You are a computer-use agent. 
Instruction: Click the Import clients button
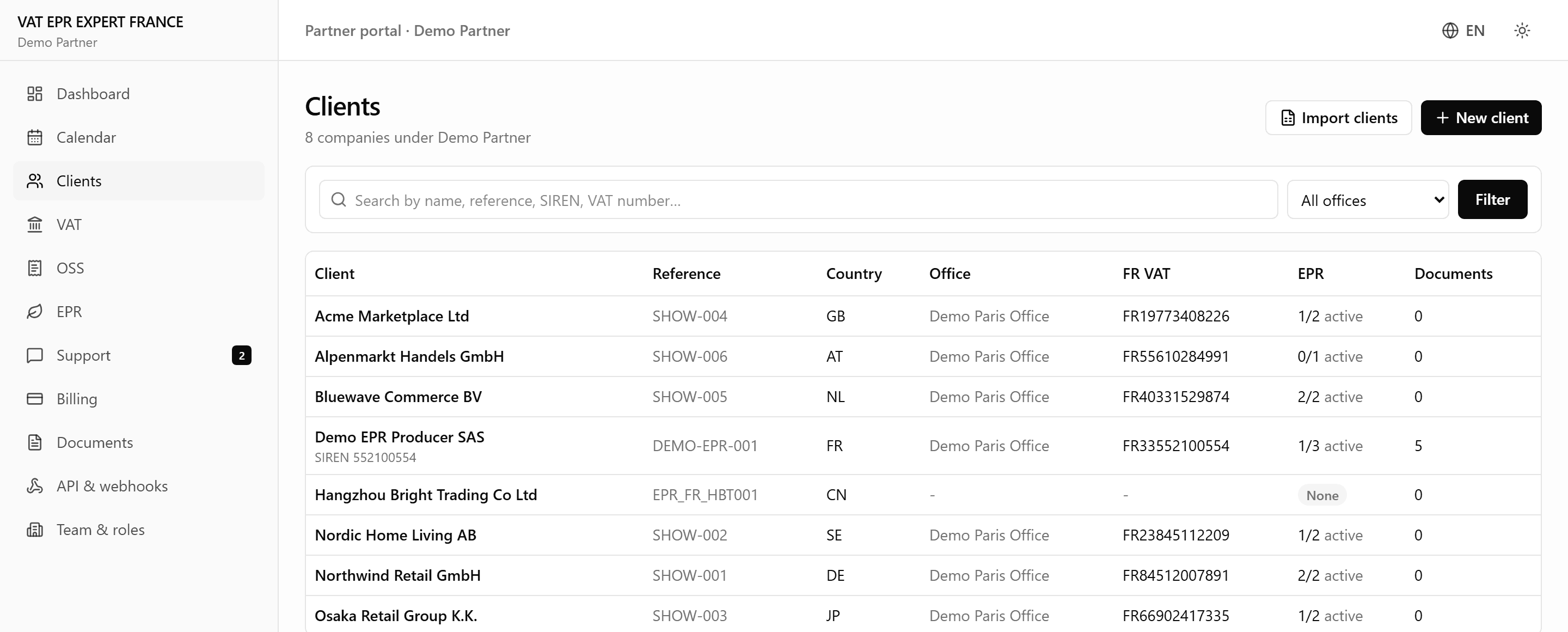[1338, 118]
